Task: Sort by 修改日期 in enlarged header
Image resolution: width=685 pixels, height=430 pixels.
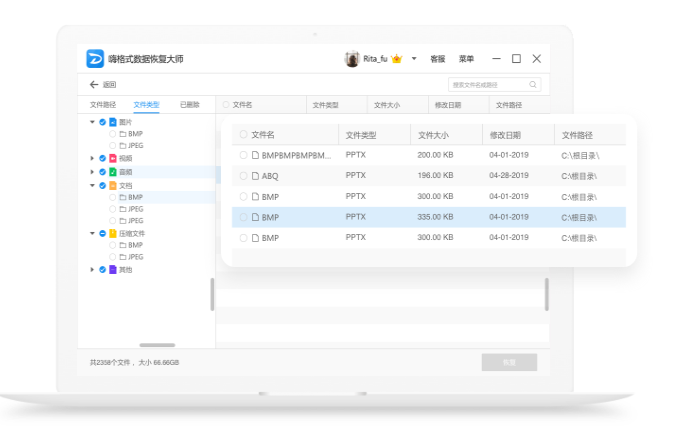Action: (x=505, y=135)
